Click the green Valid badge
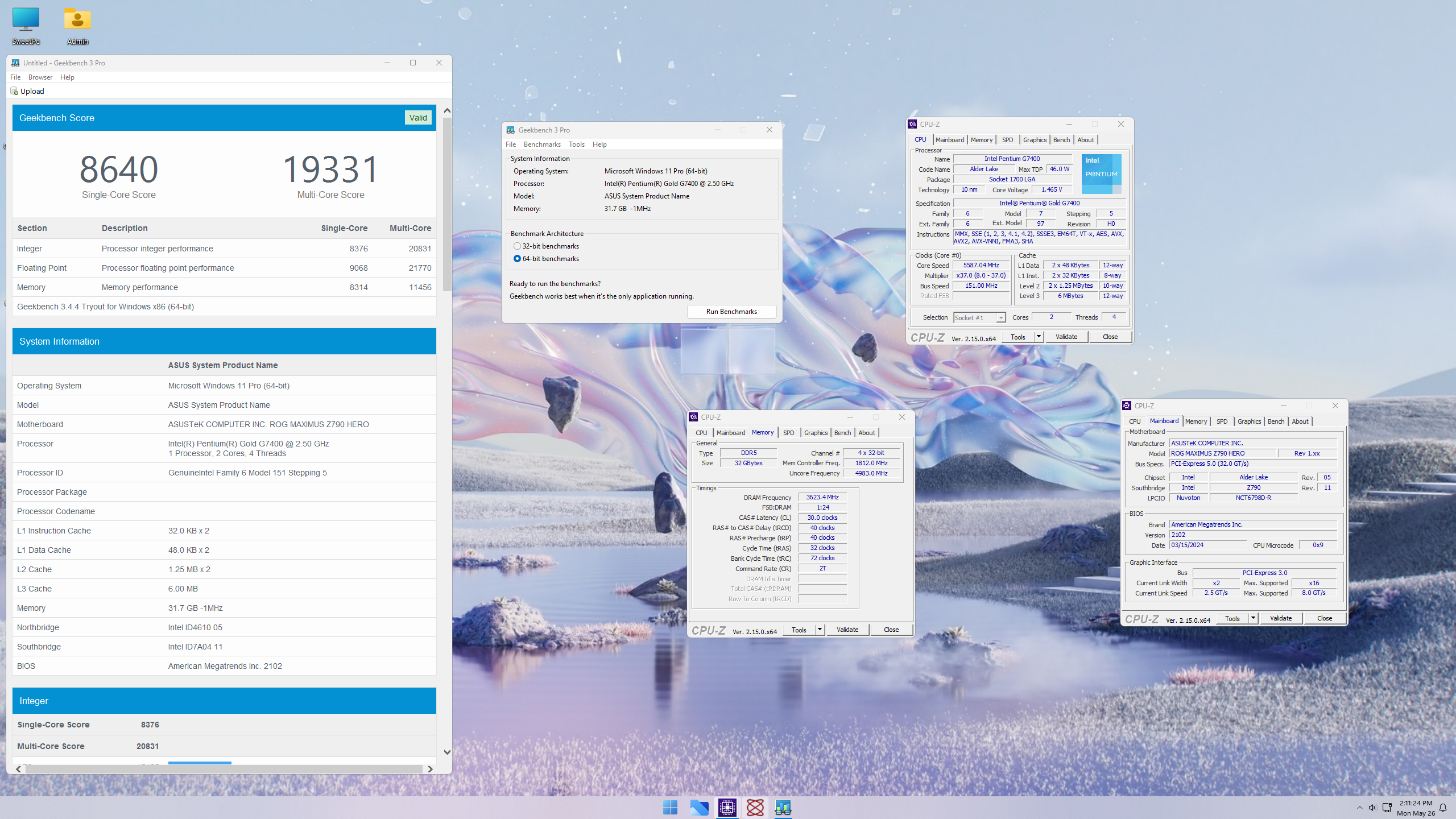 418,118
